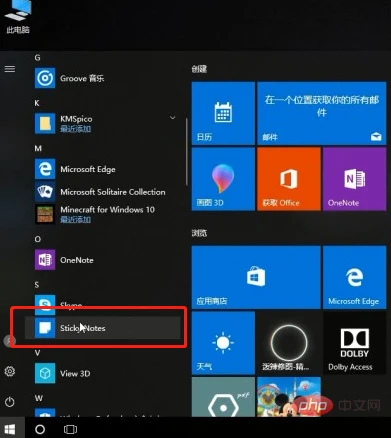
Task: Click the app list scrollbar
Action: (186, 152)
